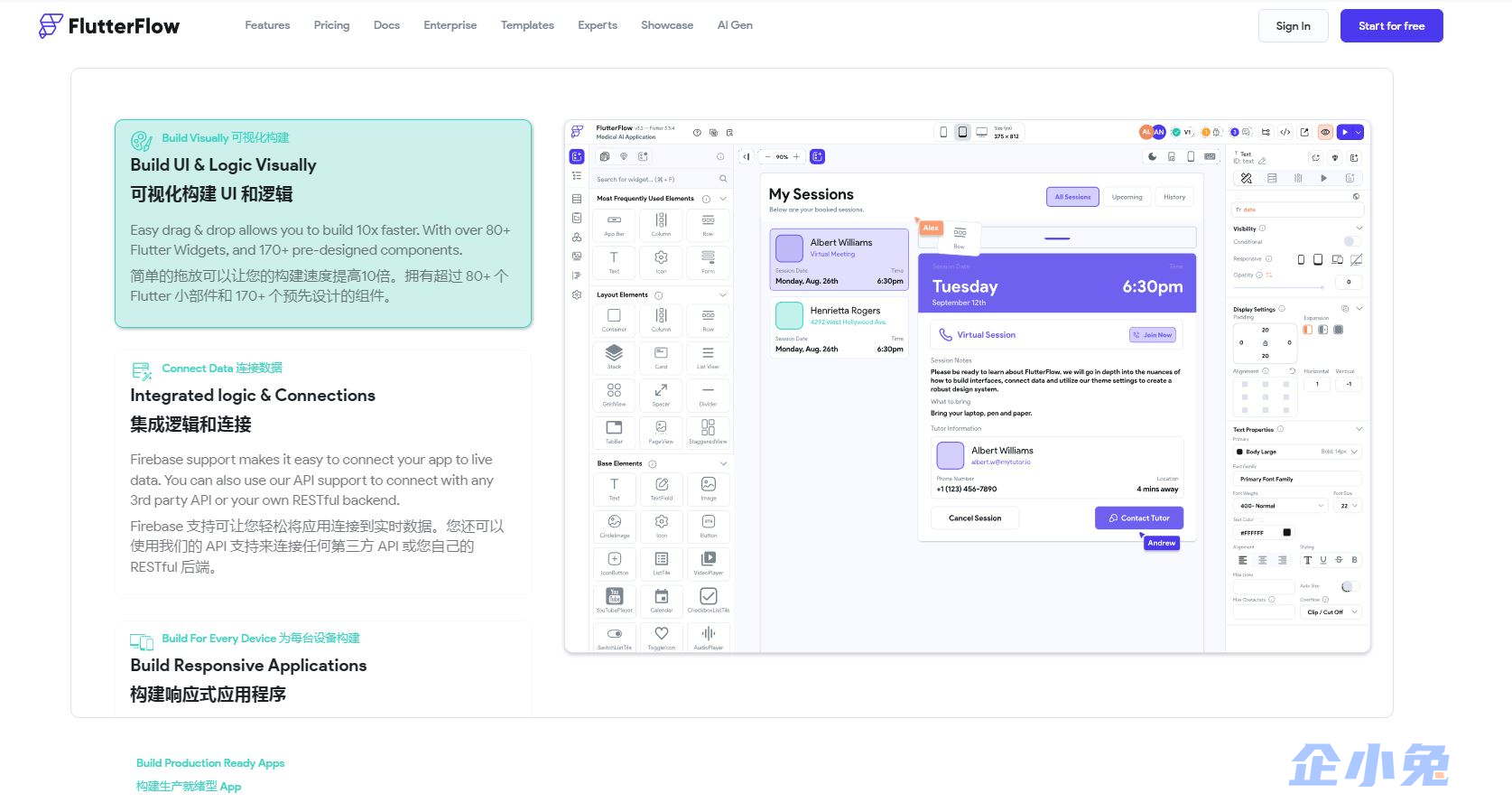1512x812 pixels.
Task: Switch to Upcoming tab
Action: 1127,197
